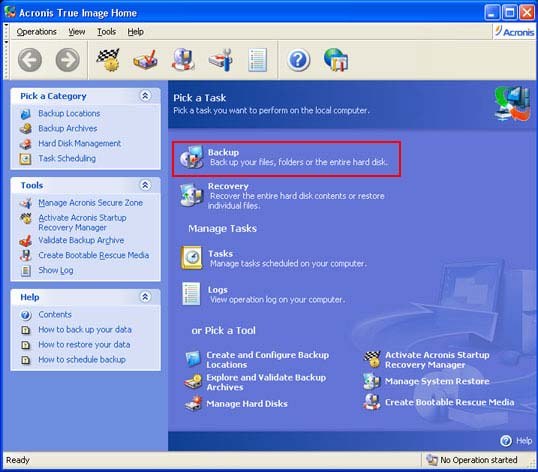Image resolution: width=538 pixels, height=472 pixels.
Task: Select the Recovery task
Action: (283, 196)
